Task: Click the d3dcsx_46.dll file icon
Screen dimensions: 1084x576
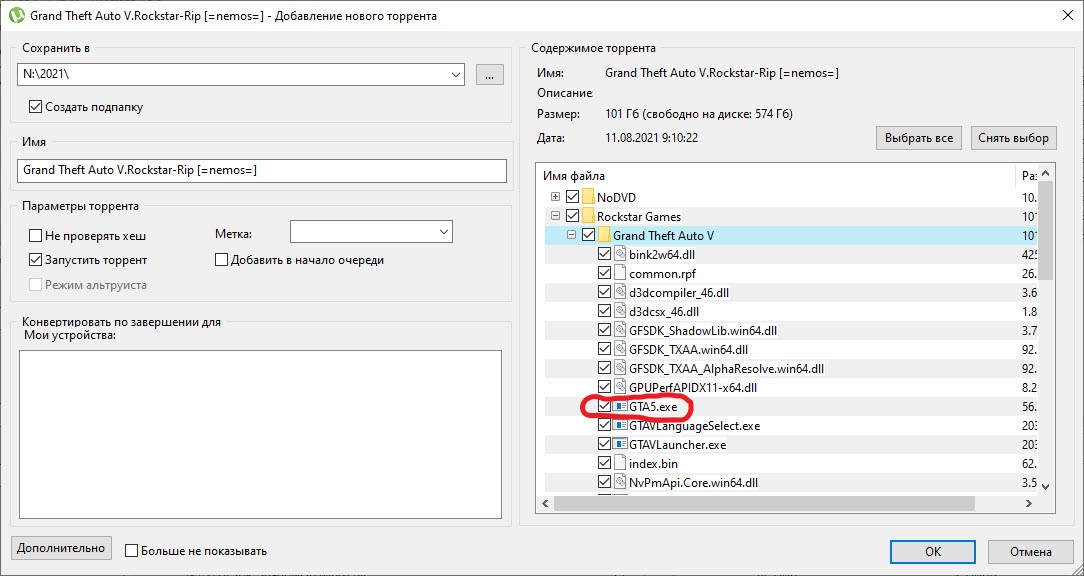Action: tap(620, 312)
